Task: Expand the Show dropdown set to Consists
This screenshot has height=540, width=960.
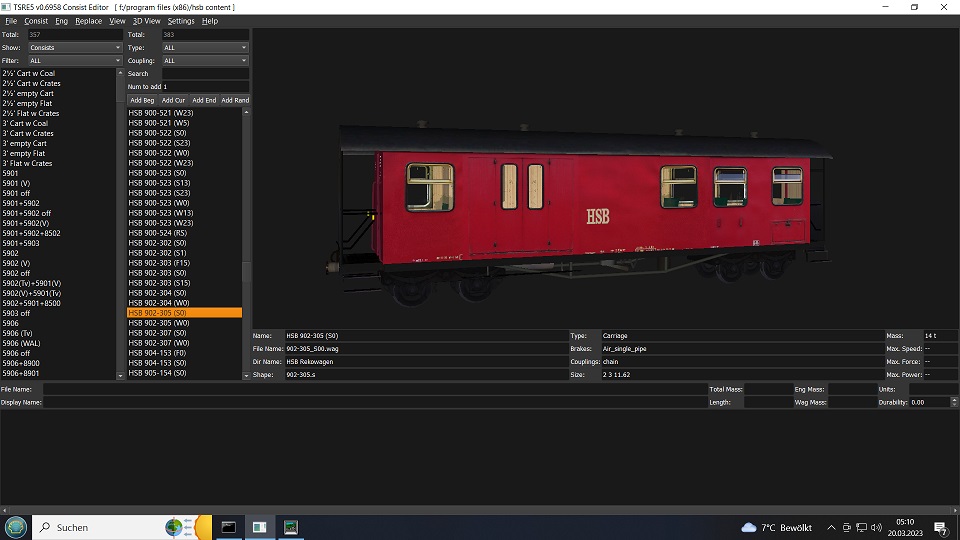Action: click(75, 47)
